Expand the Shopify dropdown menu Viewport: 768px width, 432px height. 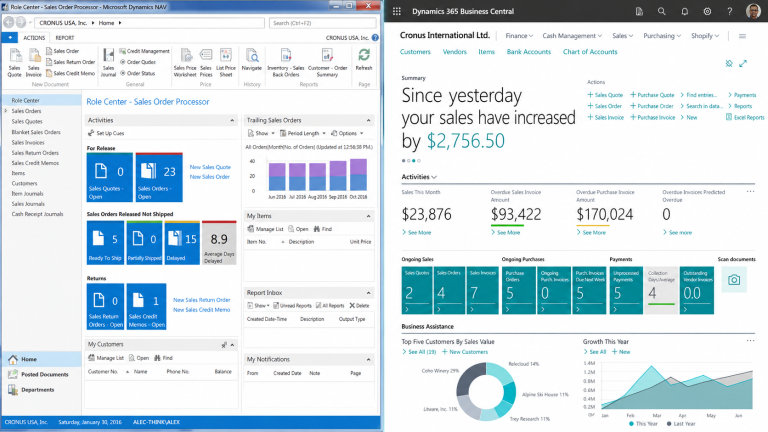705,36
